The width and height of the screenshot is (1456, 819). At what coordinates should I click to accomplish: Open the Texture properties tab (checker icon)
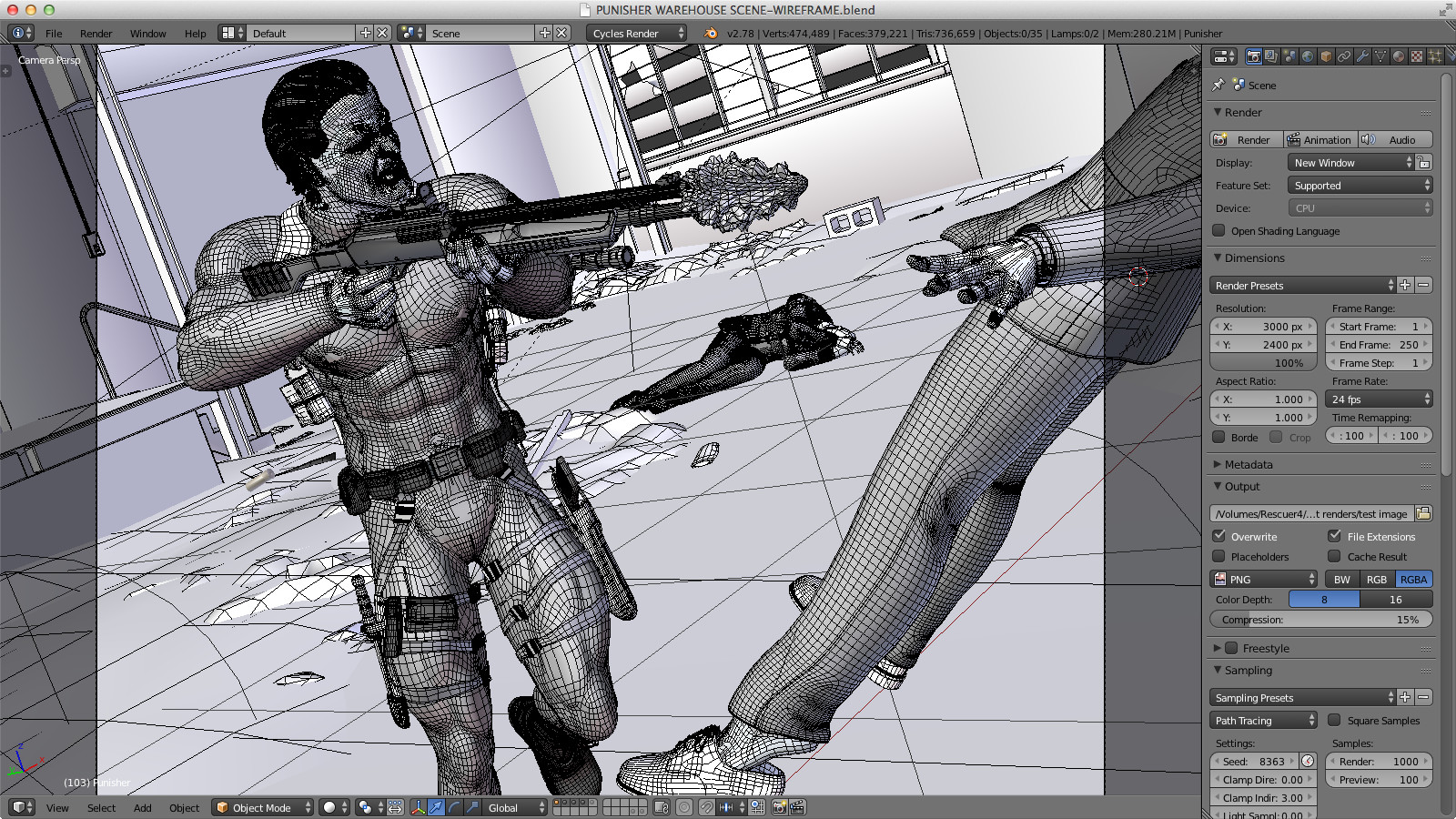coord(1417,56)
